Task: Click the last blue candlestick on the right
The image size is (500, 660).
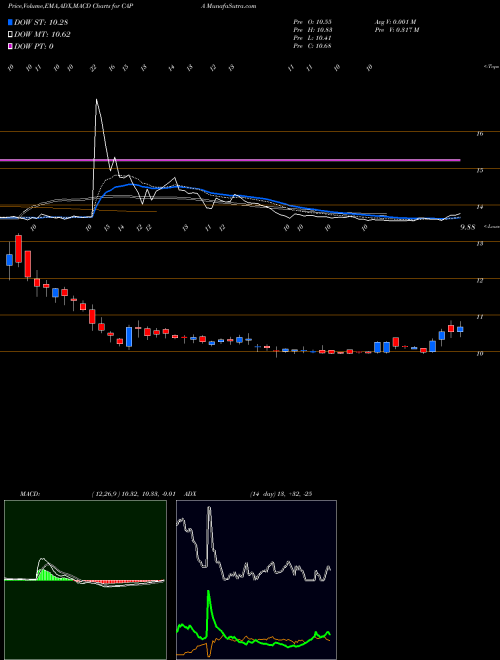Action: pos(460,329)
